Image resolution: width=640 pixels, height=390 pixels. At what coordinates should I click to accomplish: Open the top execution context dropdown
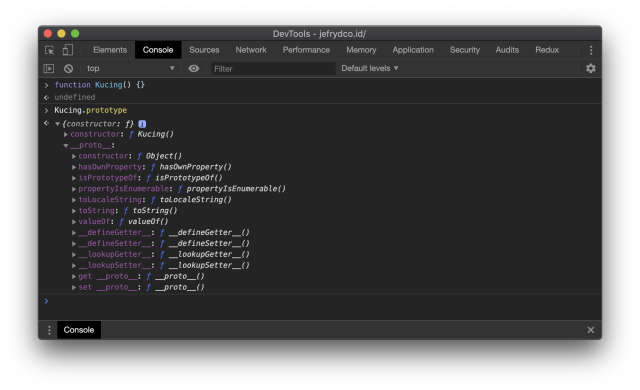click(130, 69)
